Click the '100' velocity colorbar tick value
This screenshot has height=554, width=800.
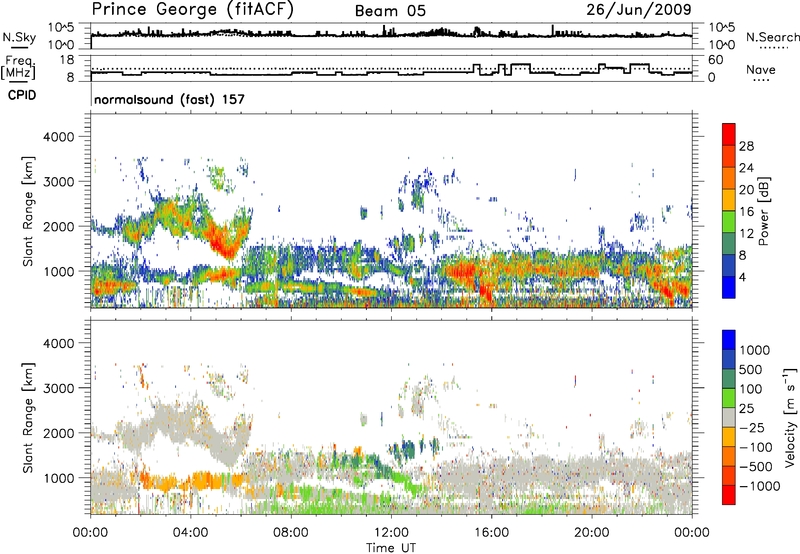coord(751,389)
